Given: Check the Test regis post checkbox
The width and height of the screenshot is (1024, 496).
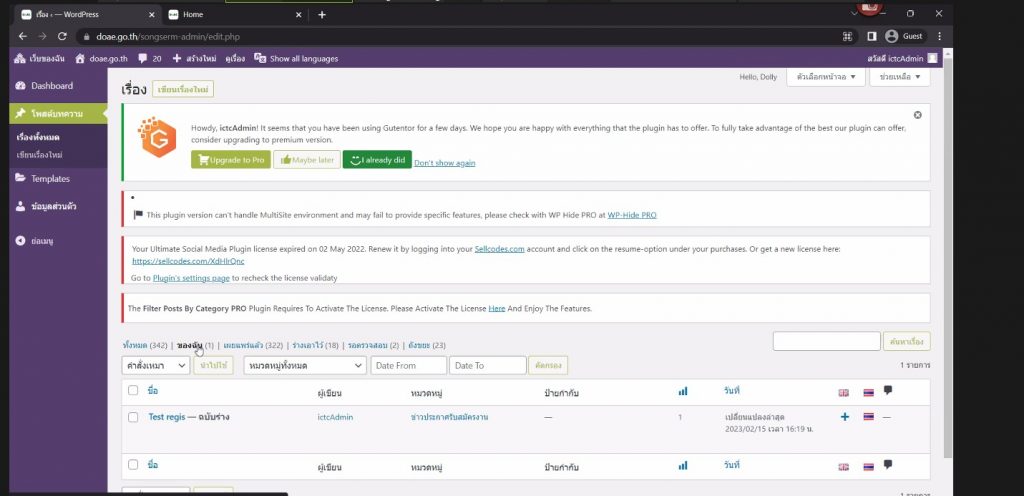Looking at the screenshot, I should click(133, 417).
